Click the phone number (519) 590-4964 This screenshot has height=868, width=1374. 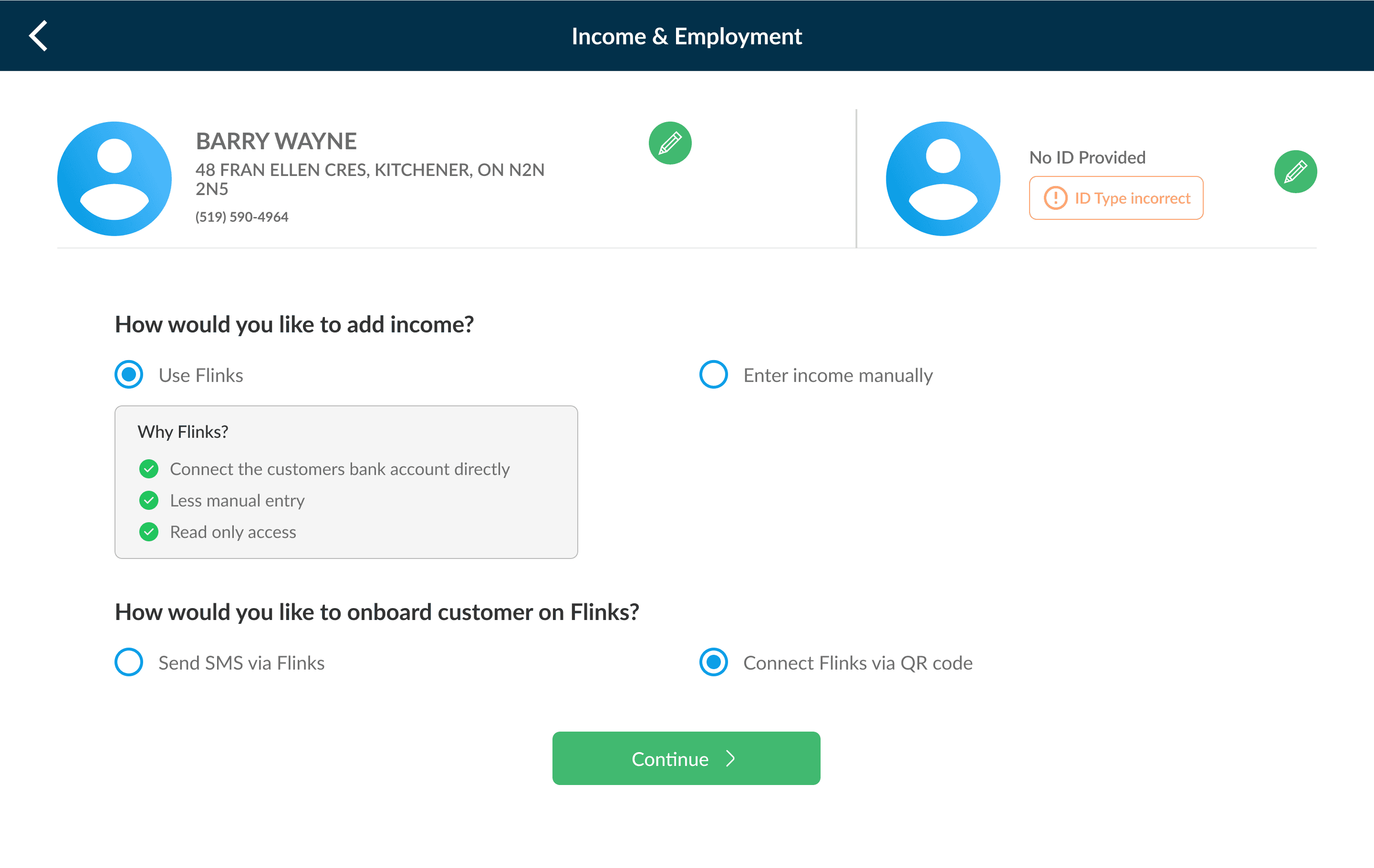coord(242,217)
